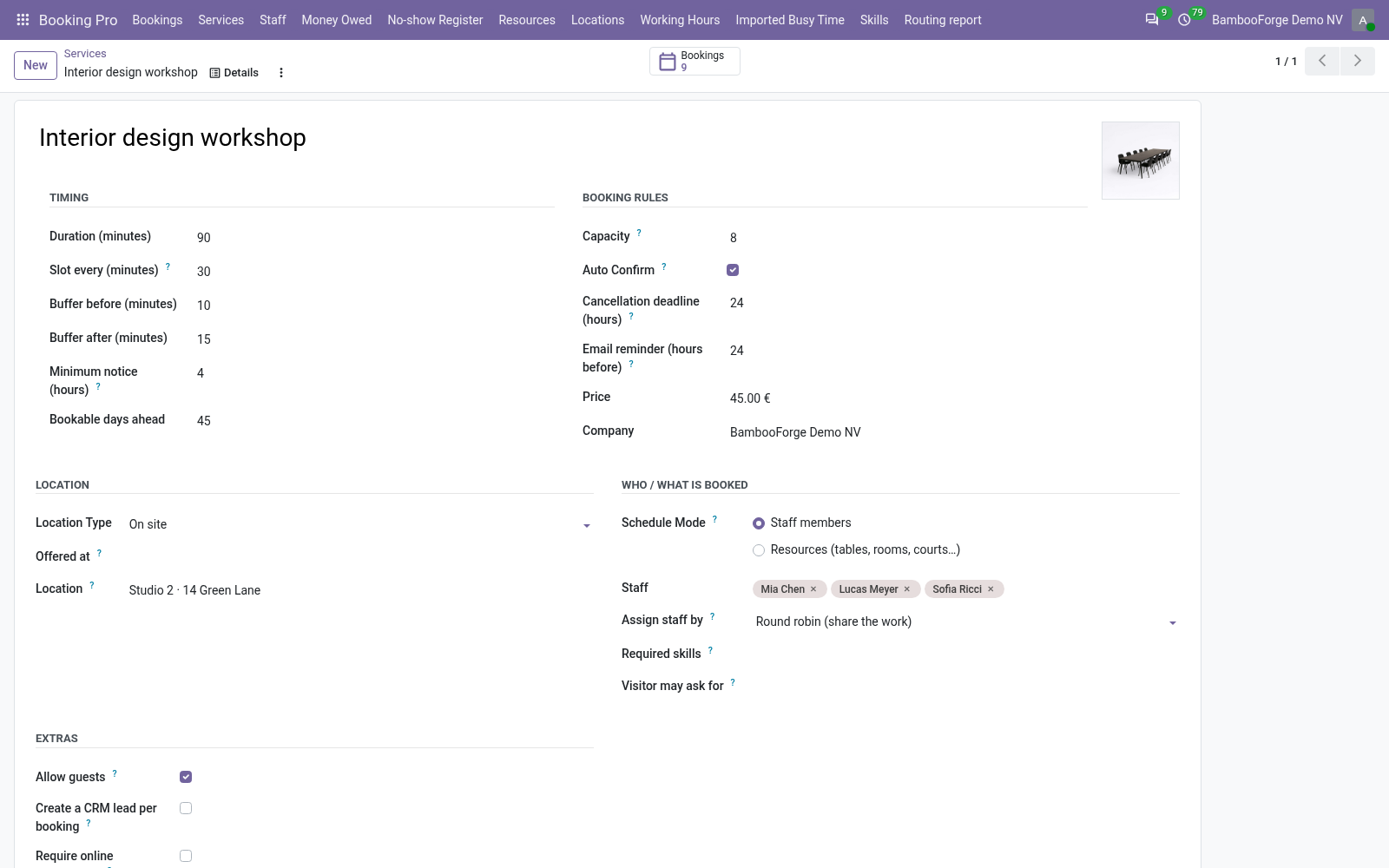Show the Schedule Mode help tooltip icon
This screenshot has width=1389, height=868.
[x=714, y=519]
